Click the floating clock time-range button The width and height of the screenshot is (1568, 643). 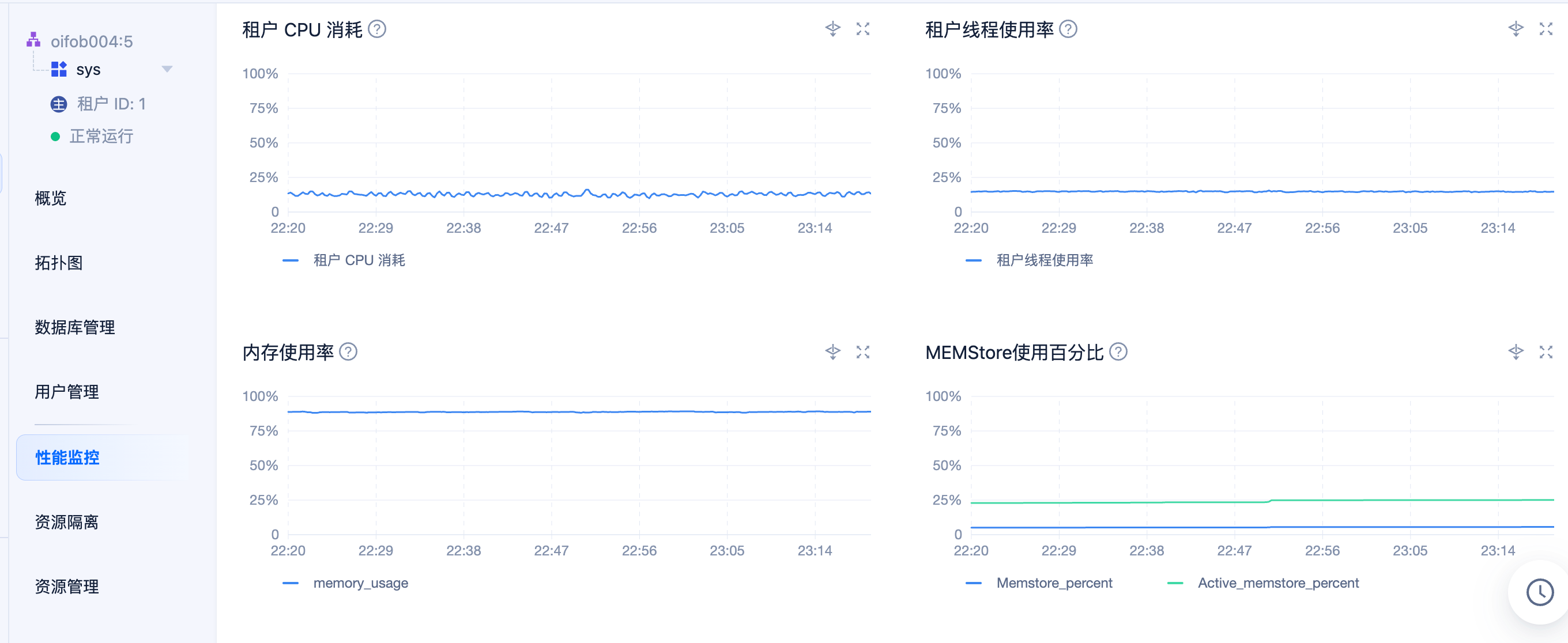1539,592
